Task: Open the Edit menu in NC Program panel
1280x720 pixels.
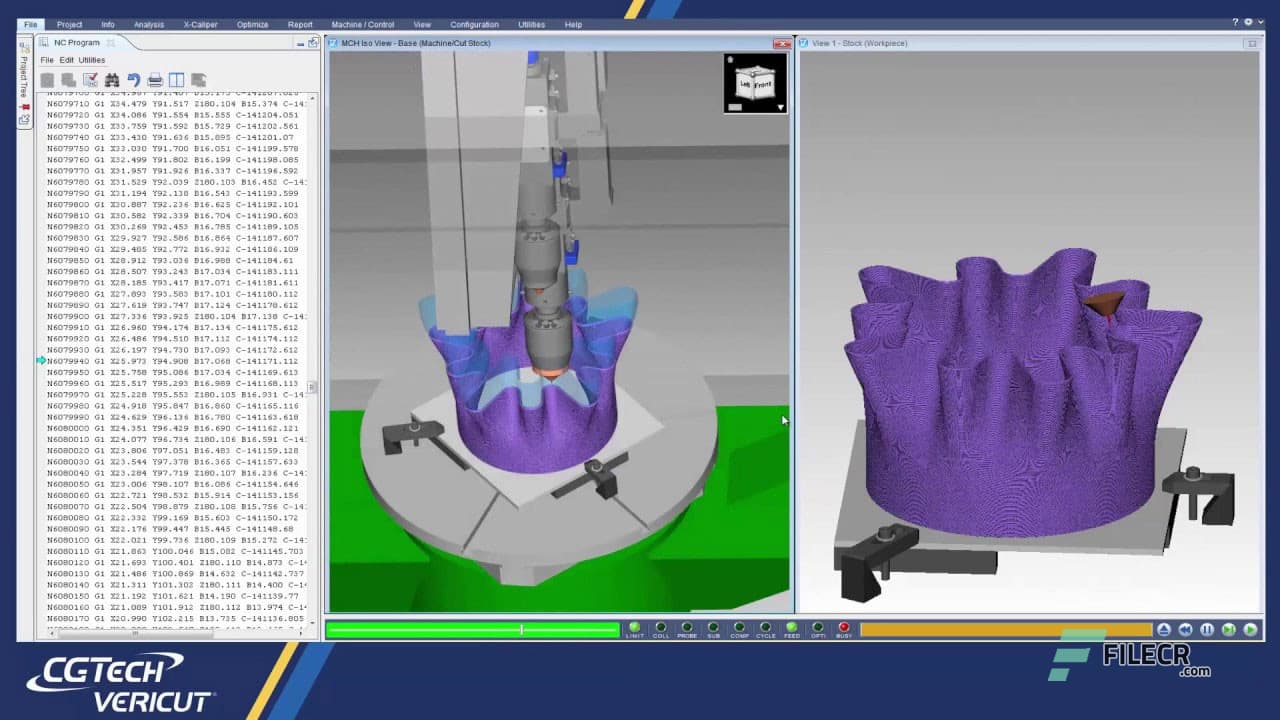Action: click(x=65, y=59)
